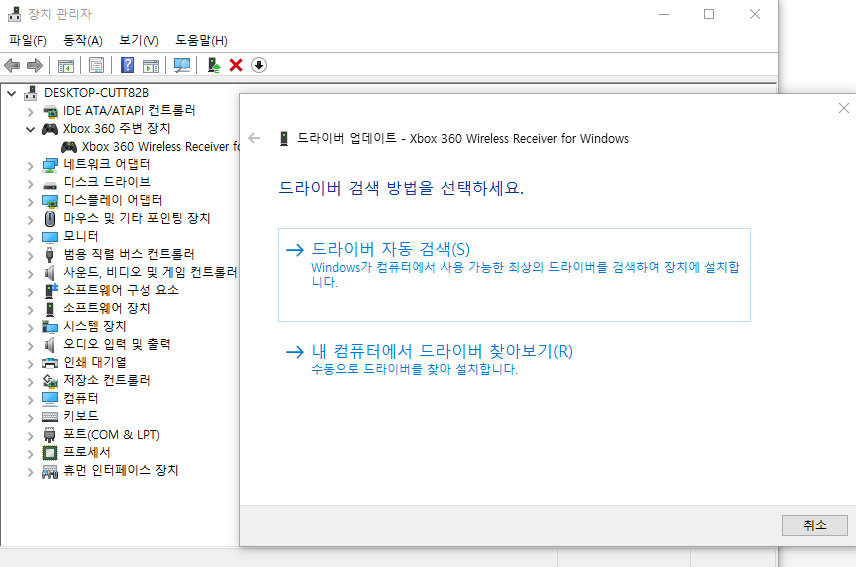
Task: Open Properties toolbar icon in Device Manager
Action: coord(97,65)
